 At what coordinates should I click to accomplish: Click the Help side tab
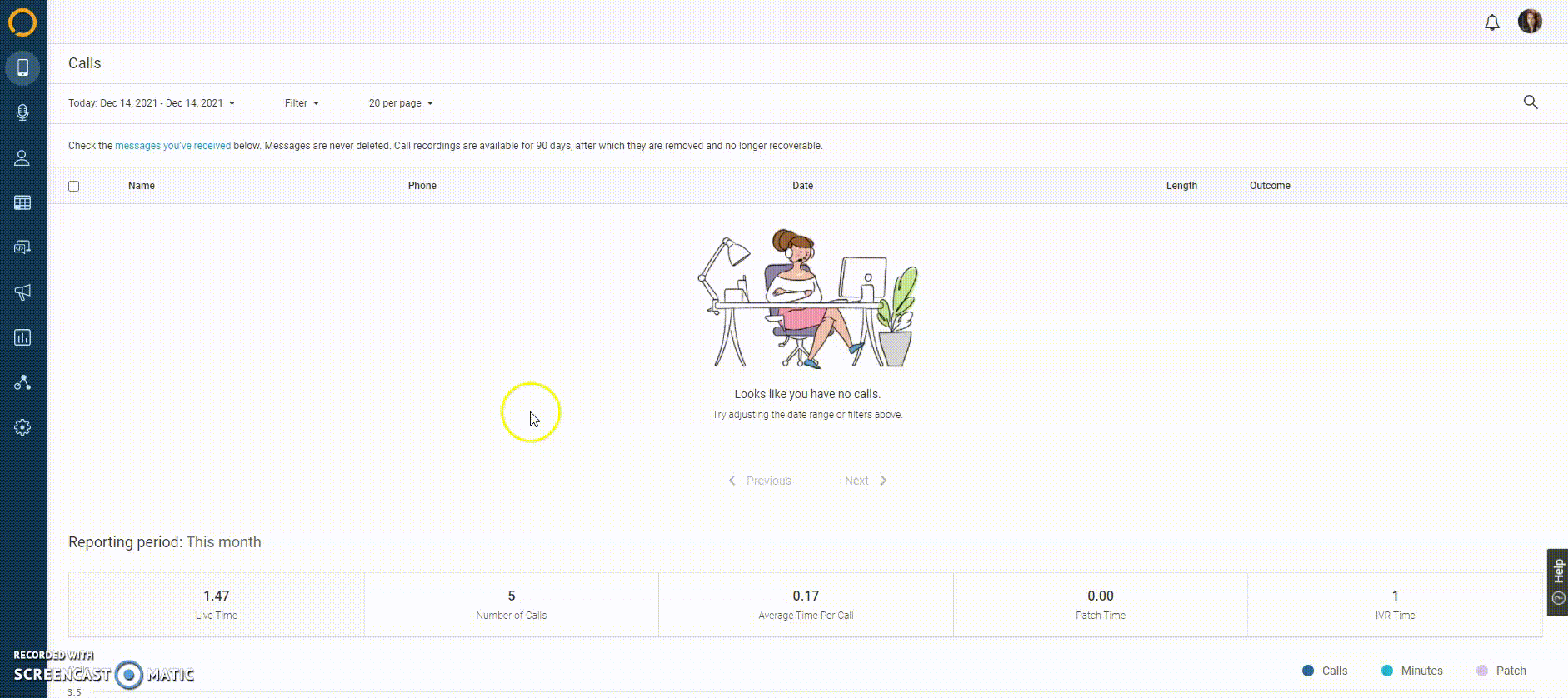coord(1557,581)
